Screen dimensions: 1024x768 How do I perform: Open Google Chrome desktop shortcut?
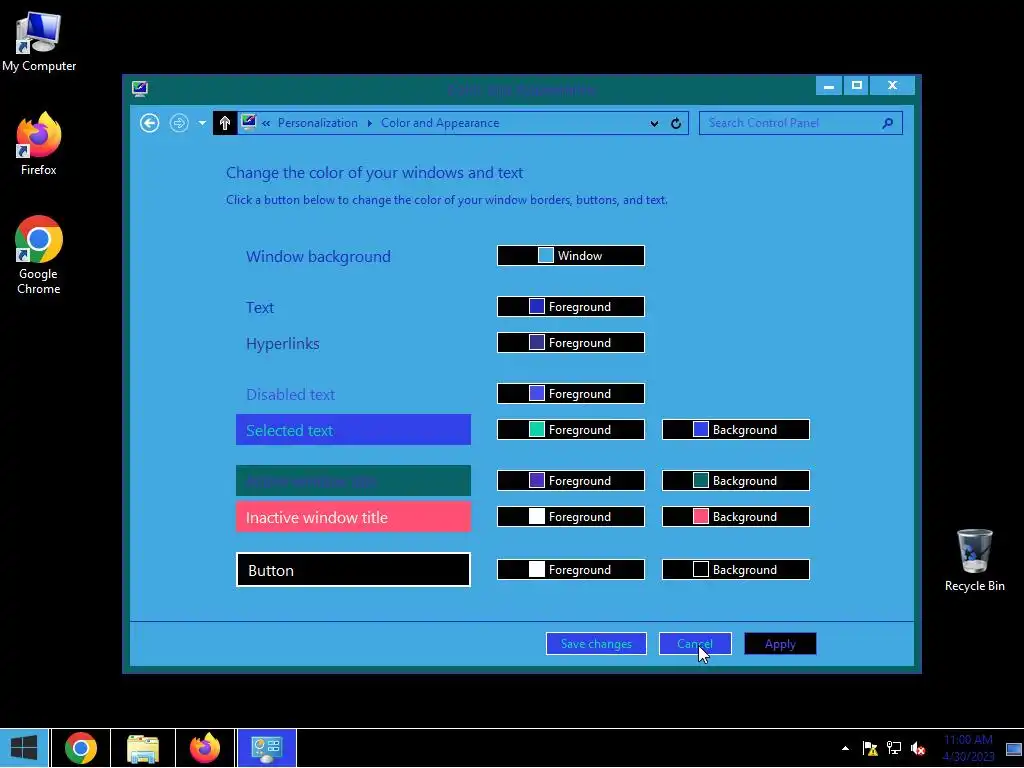[x=39, y=255]
